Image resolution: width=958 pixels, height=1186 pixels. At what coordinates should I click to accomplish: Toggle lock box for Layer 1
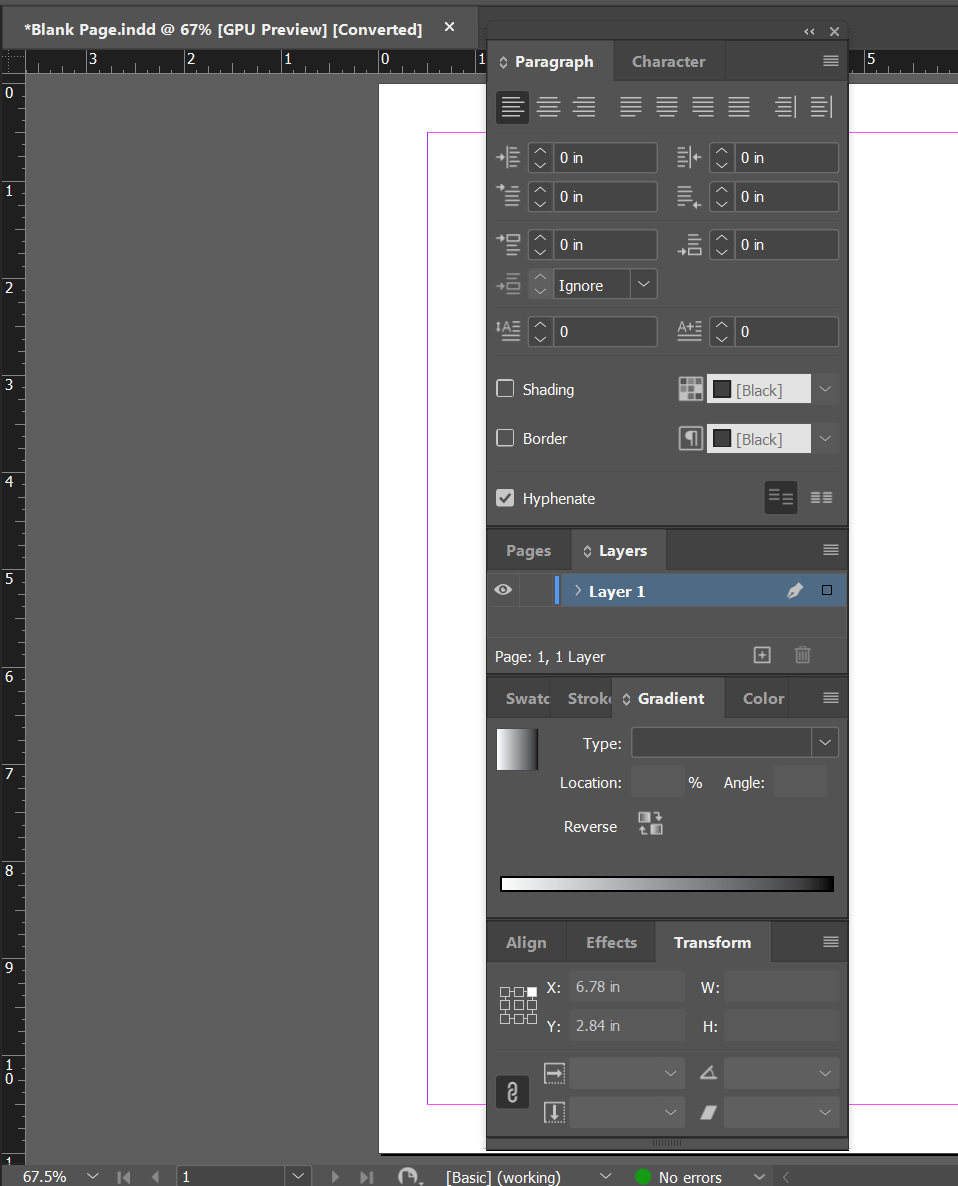point(536,590)
